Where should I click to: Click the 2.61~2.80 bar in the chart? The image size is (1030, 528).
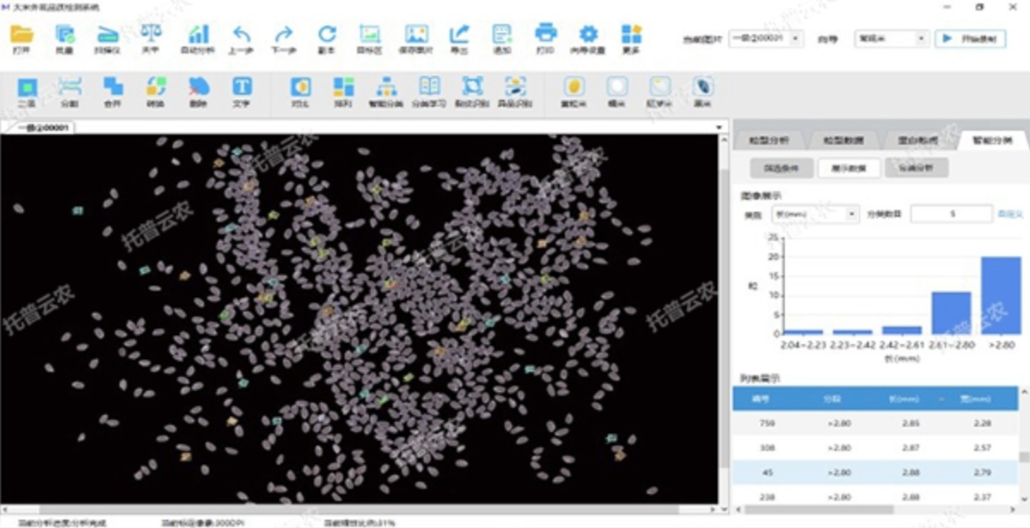[x=951, y=313]
